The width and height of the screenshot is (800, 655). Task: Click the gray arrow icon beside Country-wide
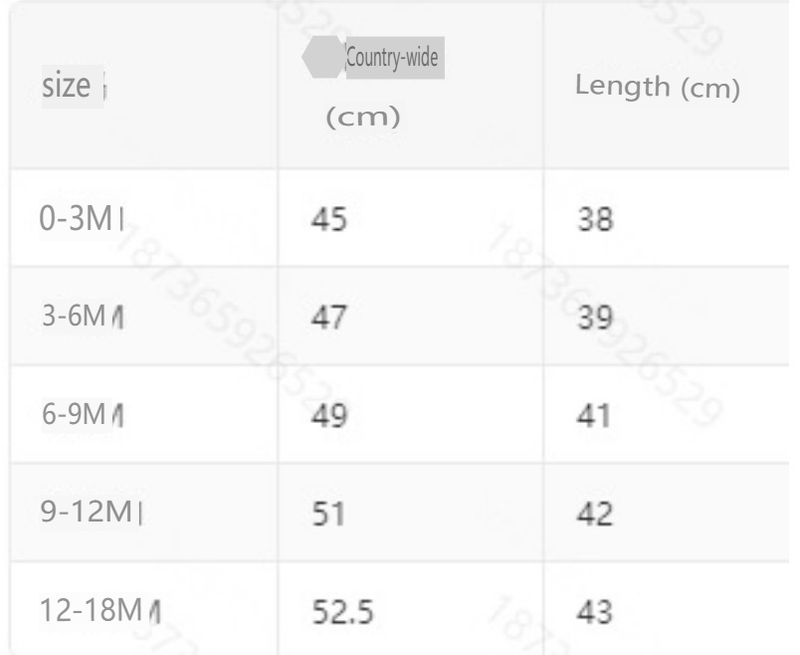pyautogui.click(x=322, y=58)
